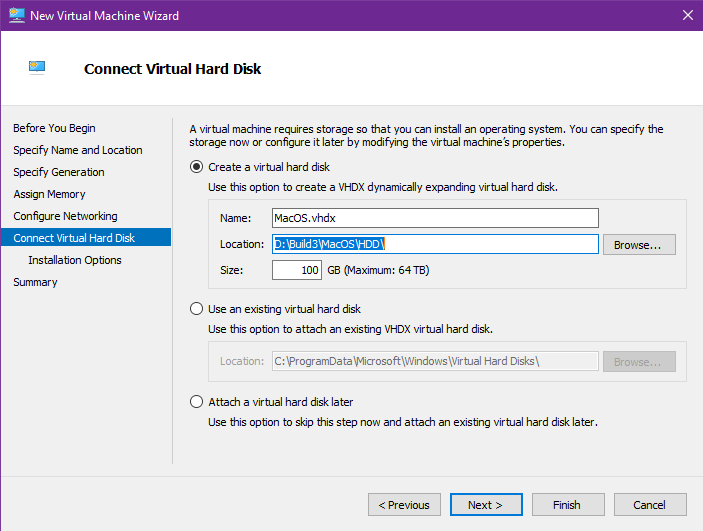Click the disk Location path field
The height and width of the screenshot is (531, 703).
[434, 244]
